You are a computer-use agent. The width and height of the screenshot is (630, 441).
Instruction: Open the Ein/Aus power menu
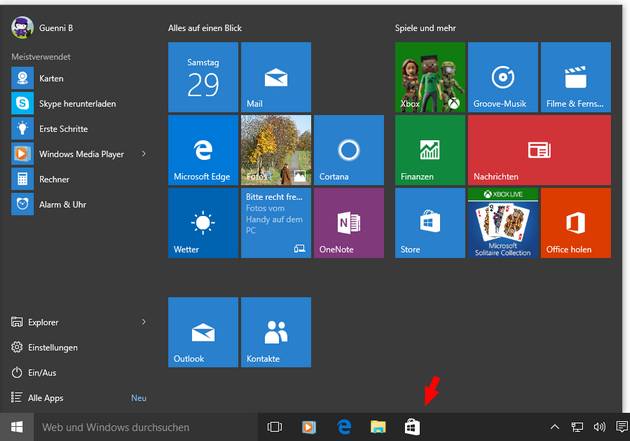pyautogui.click(x=34, y=373)
